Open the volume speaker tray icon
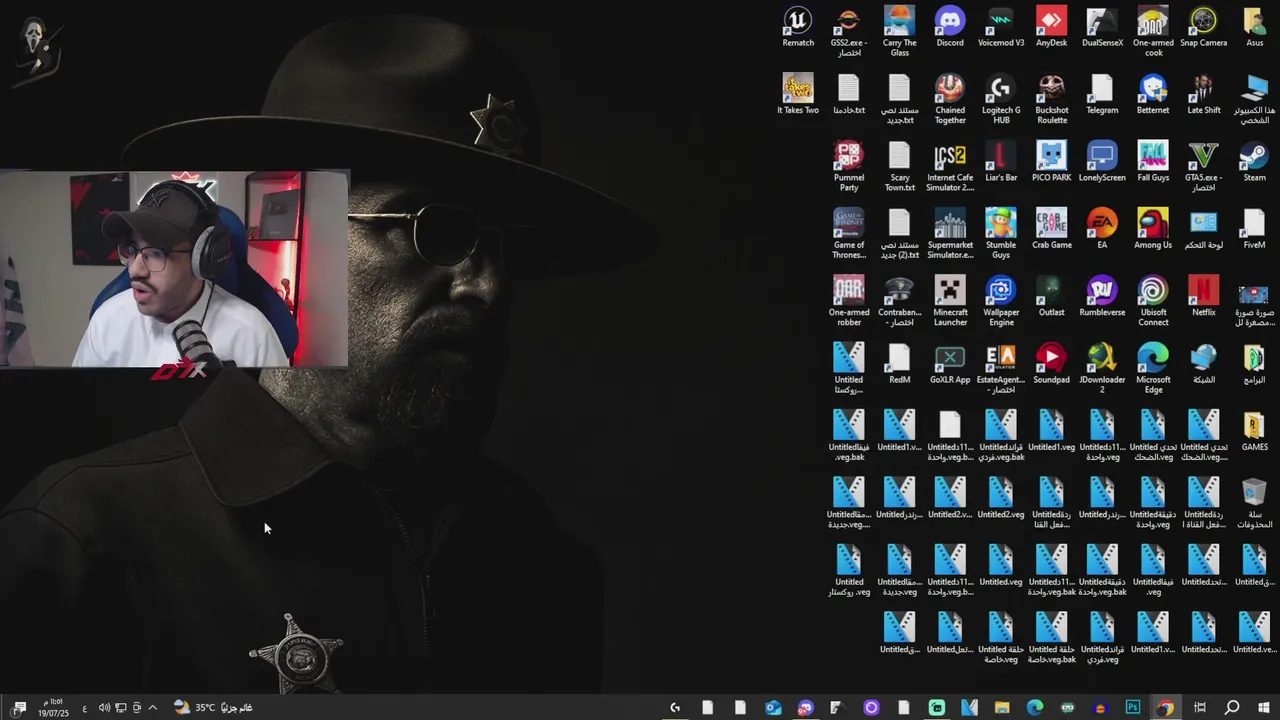 point(104,707)
